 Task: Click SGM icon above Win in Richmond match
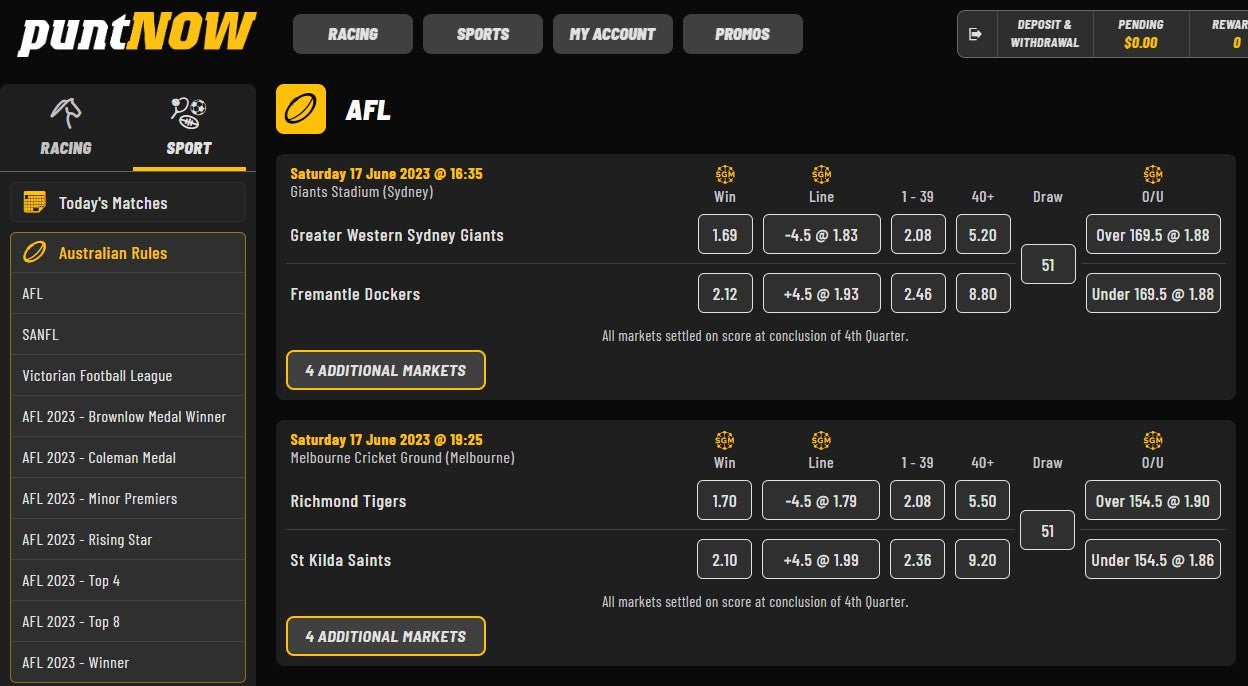725,440
